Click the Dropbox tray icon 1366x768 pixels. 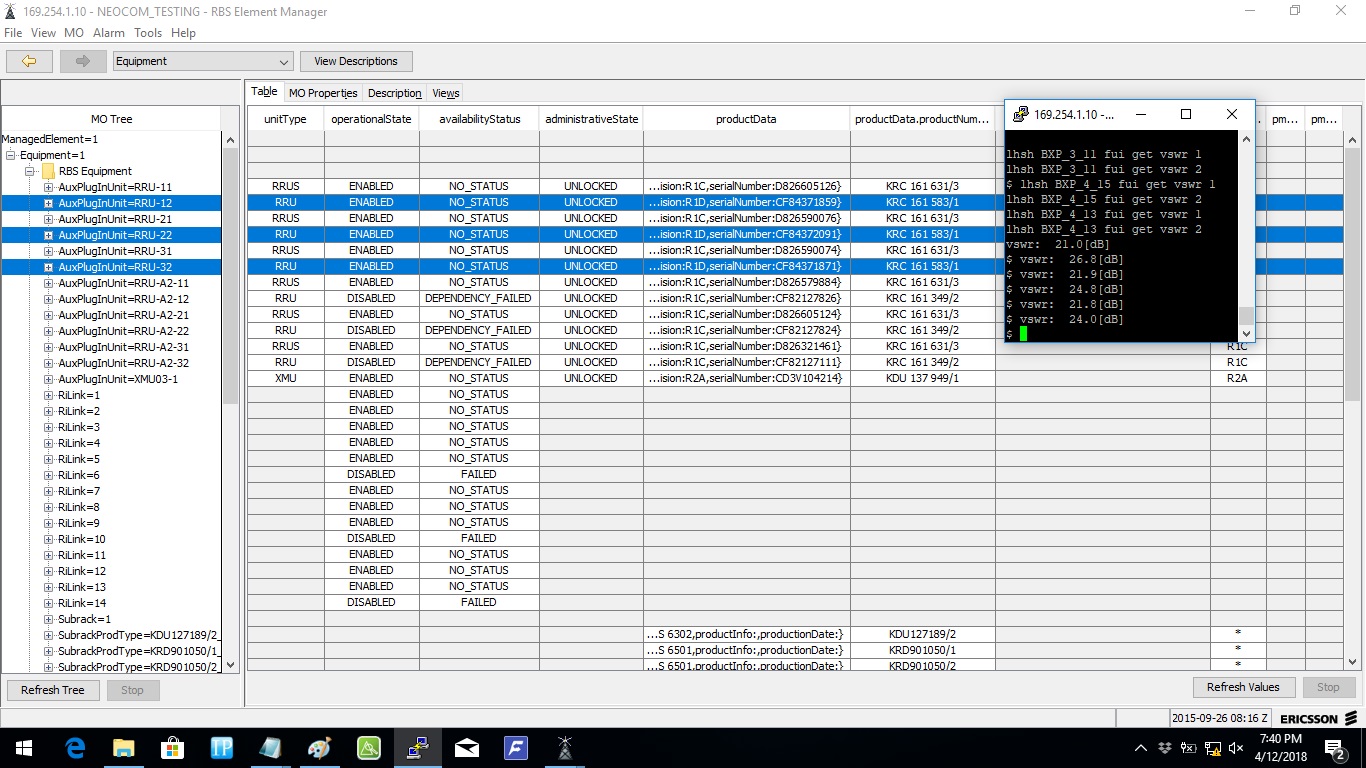click(1165, 748)
